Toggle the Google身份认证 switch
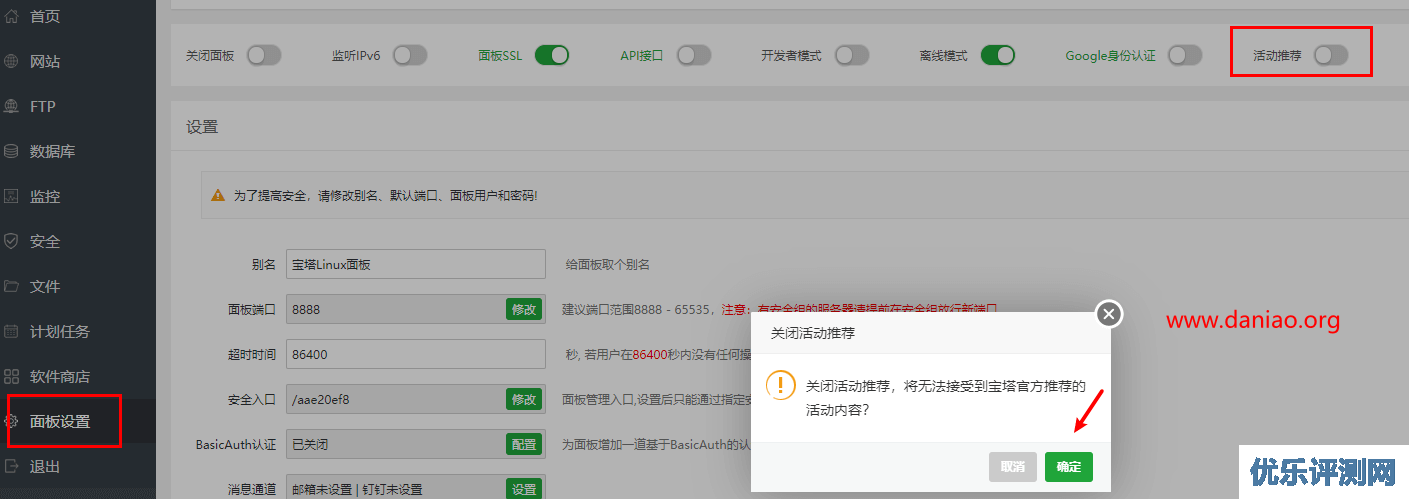The height and width of the screenshot is (499, 1409). click(x=1185, y=55)
